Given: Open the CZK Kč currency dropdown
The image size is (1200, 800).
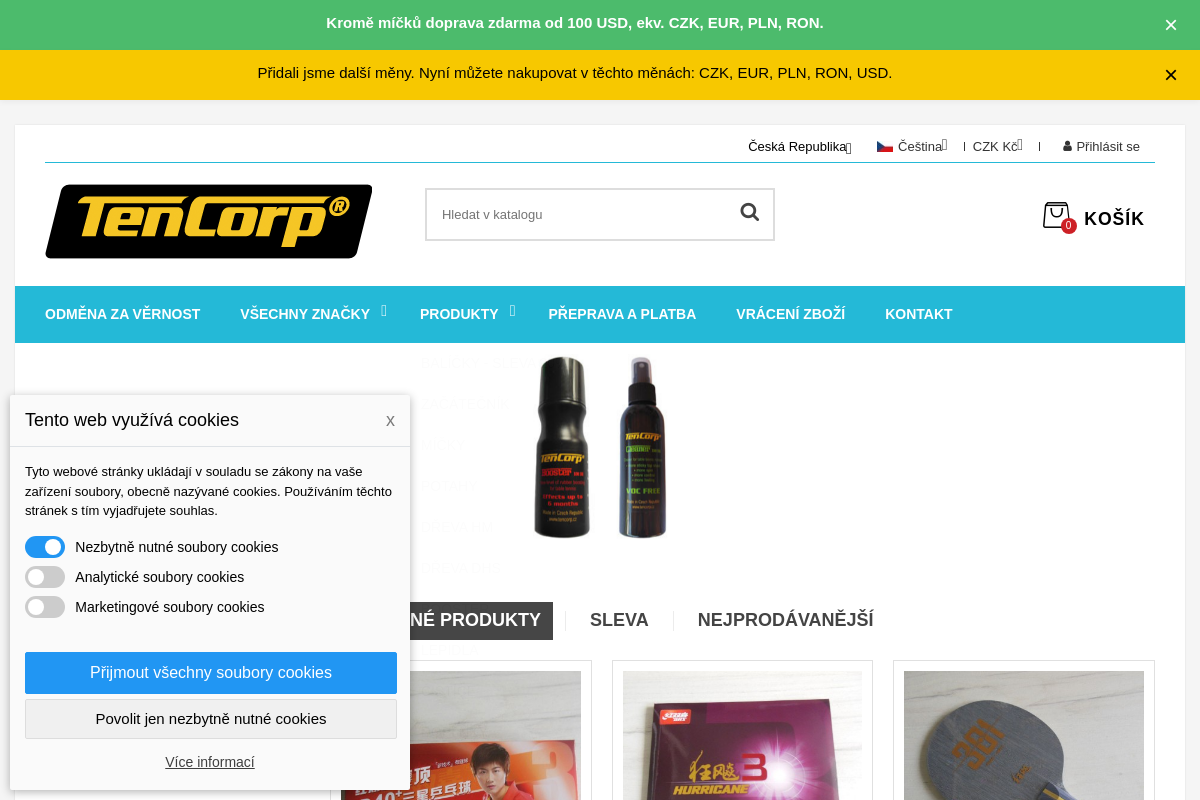Looking at the screenshot, I should pyautogui.click(x=997, y=147).
